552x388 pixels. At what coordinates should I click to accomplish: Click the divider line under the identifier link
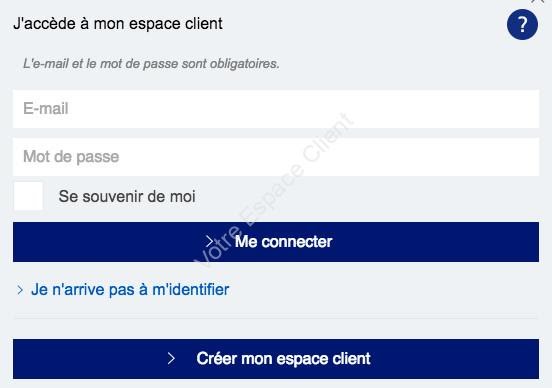pos(276,318)
